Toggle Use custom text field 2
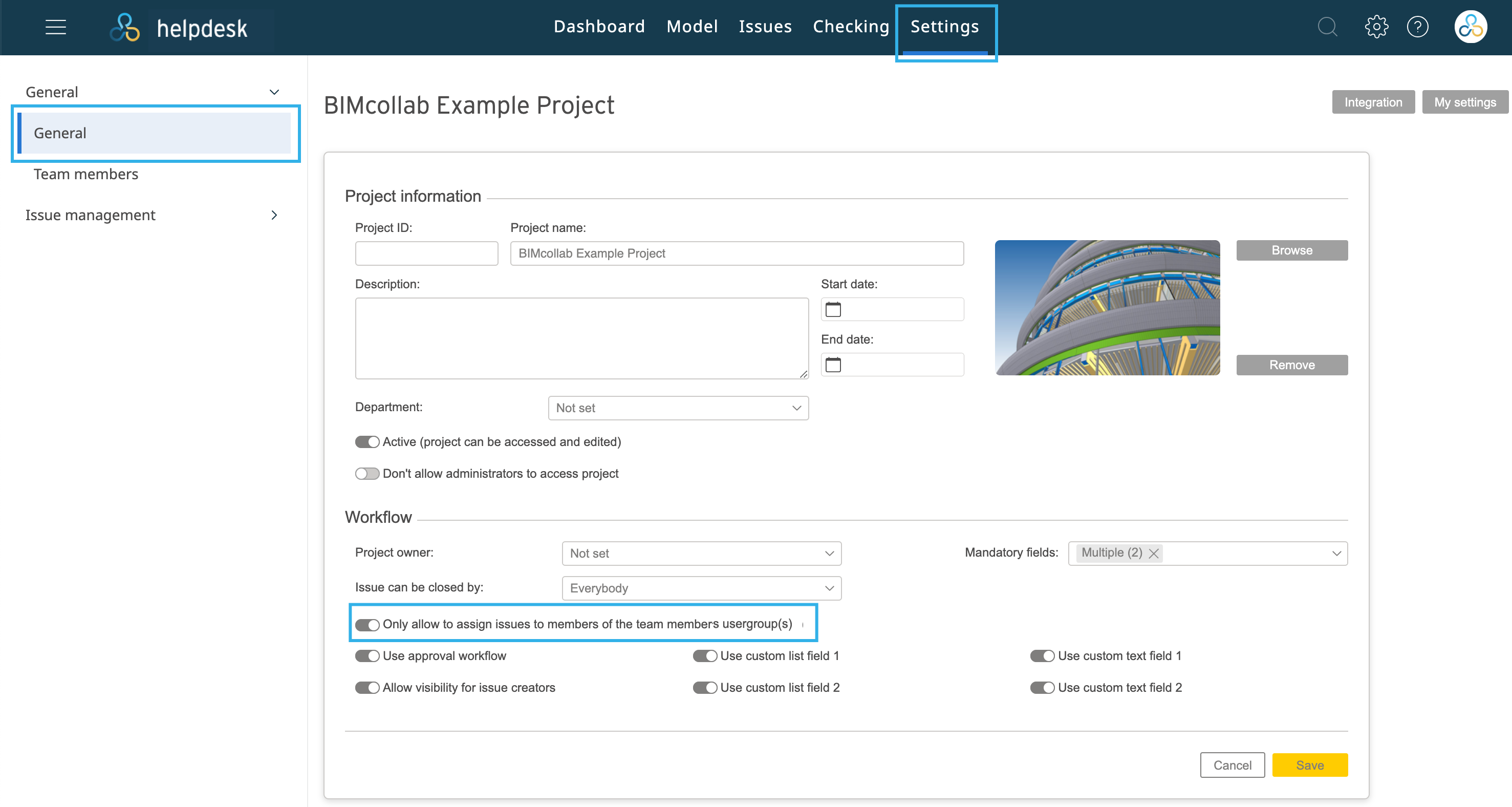The width and height of the screenshot is (1512, 807). pos(1043,688)
